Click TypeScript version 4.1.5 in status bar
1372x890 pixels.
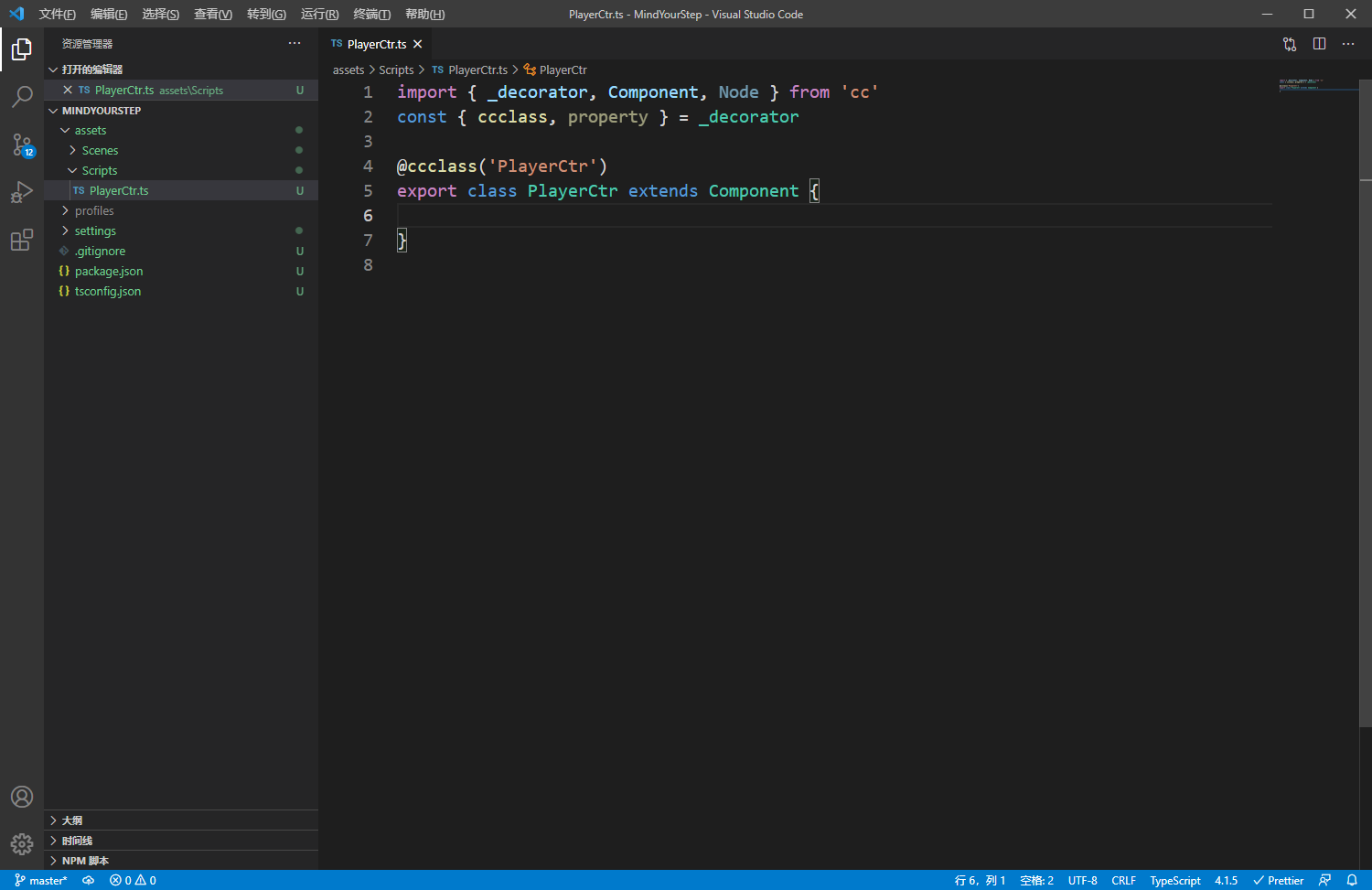(1226, 880)
